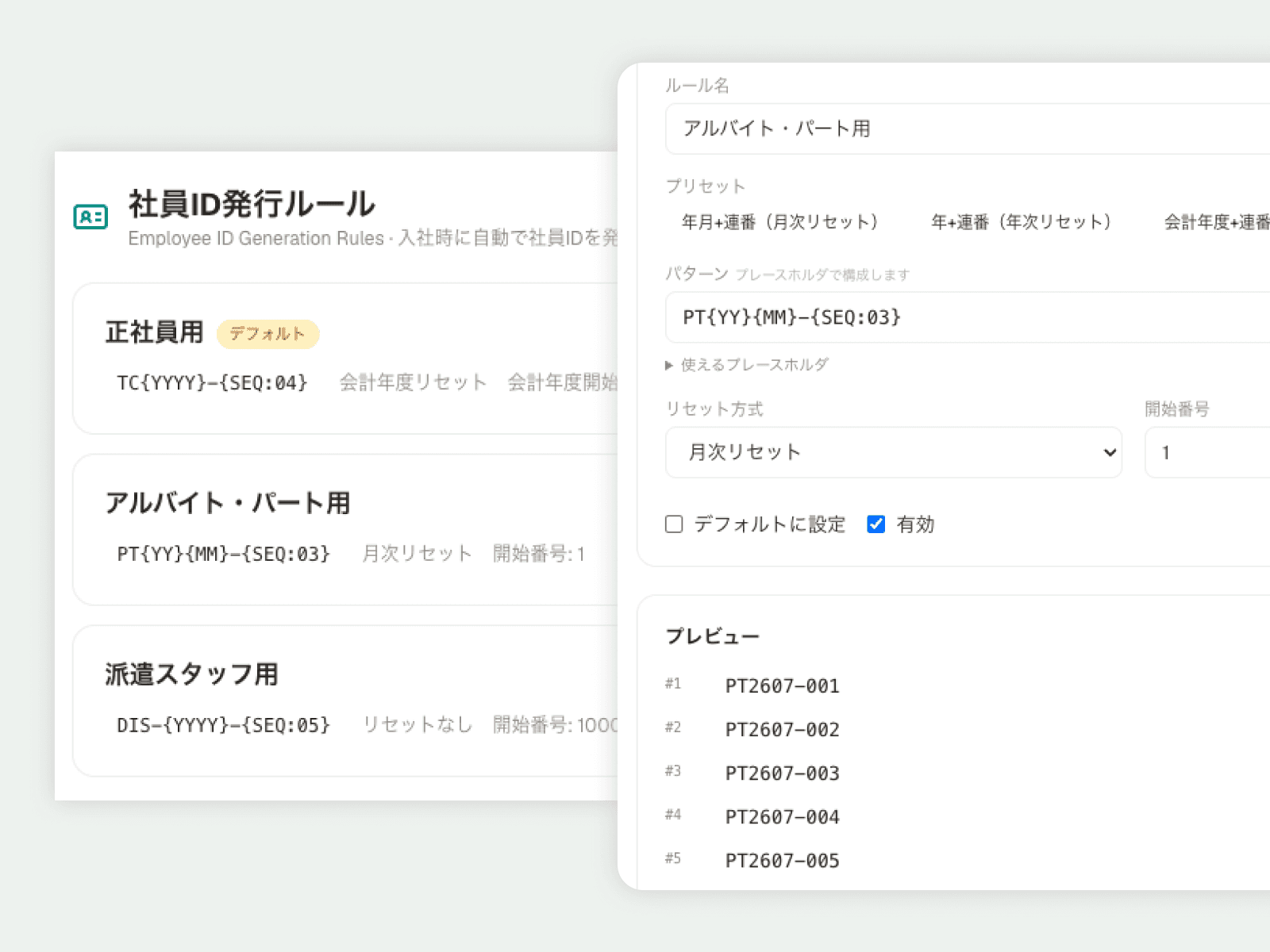Click 月次リセット label in rule list
Screen dimensions: 1270x952
[x=417, y=554]
